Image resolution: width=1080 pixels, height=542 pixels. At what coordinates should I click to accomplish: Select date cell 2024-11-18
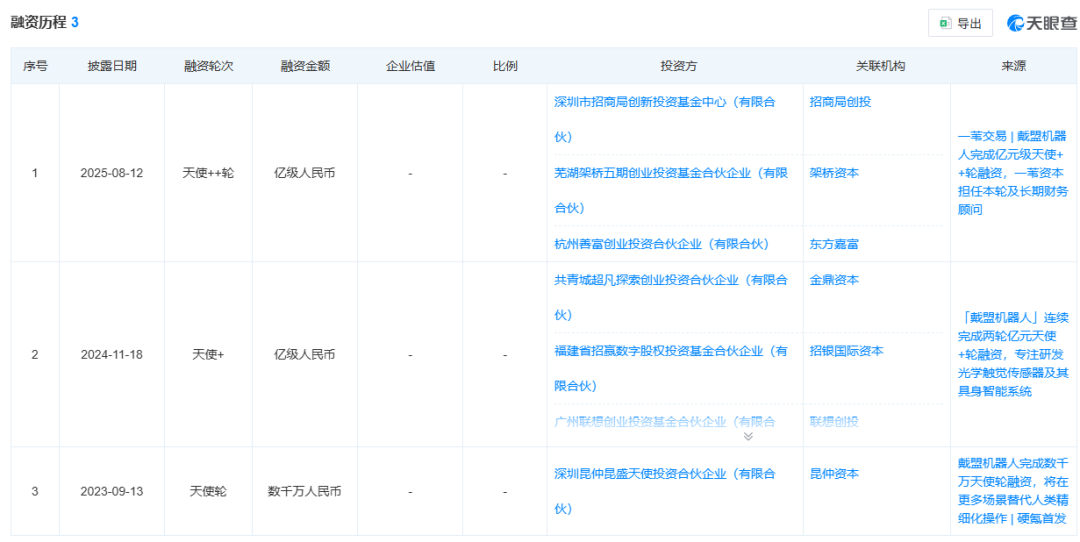point(112,355)
